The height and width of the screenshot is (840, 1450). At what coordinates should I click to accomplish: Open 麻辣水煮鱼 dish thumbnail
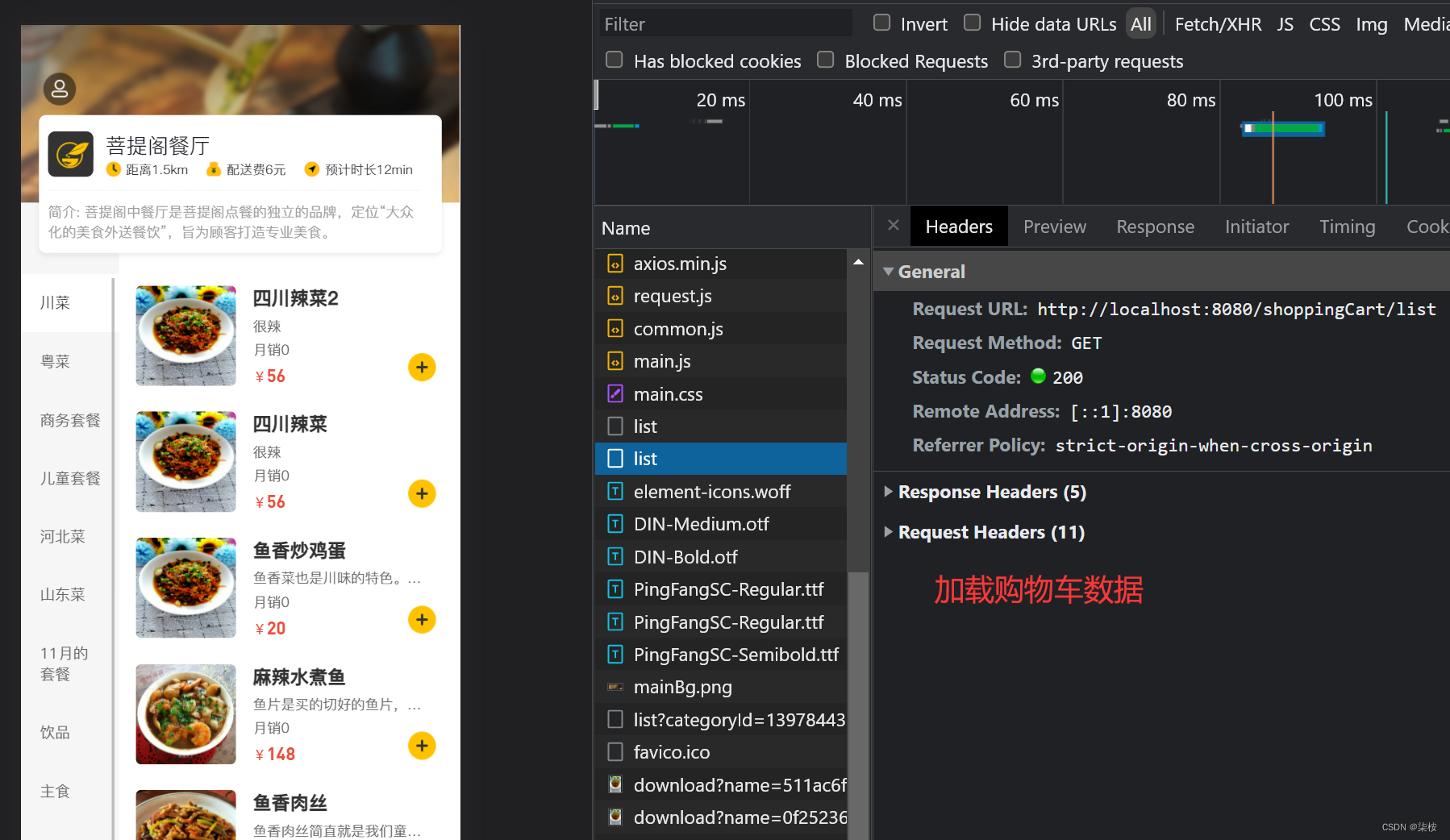tap(186, 714)
